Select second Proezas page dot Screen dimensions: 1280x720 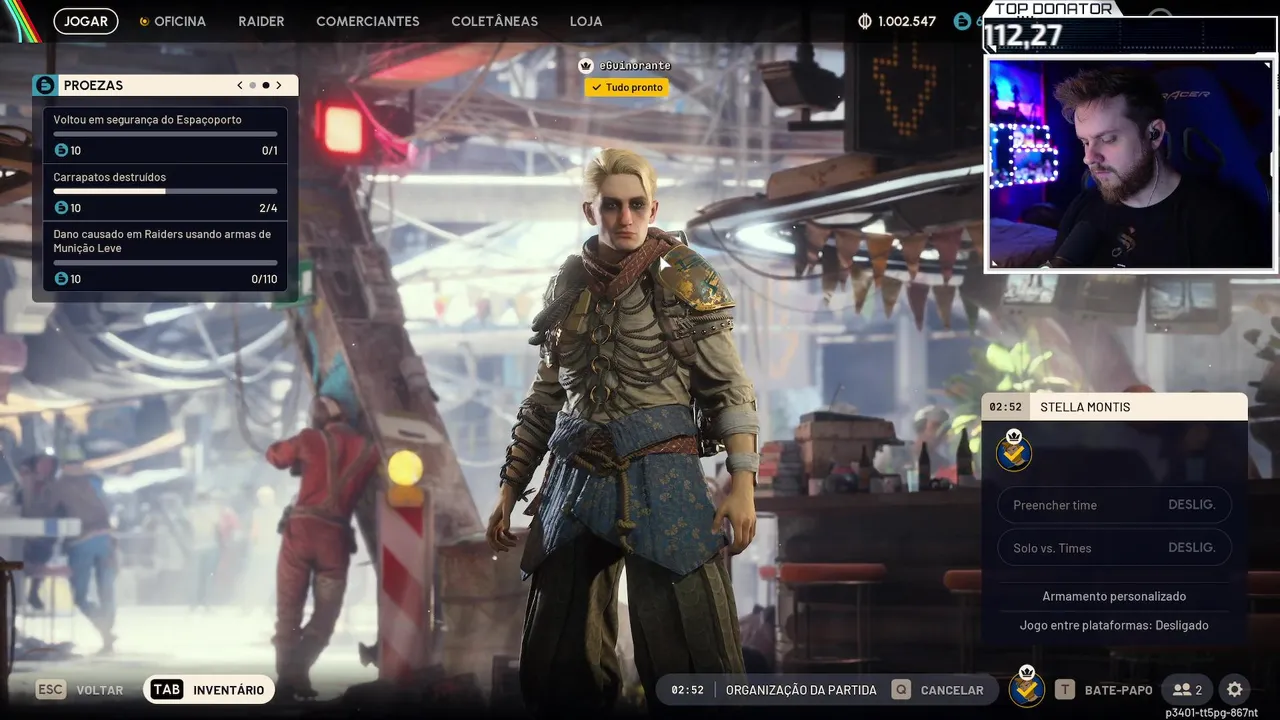tap(266, 85)
